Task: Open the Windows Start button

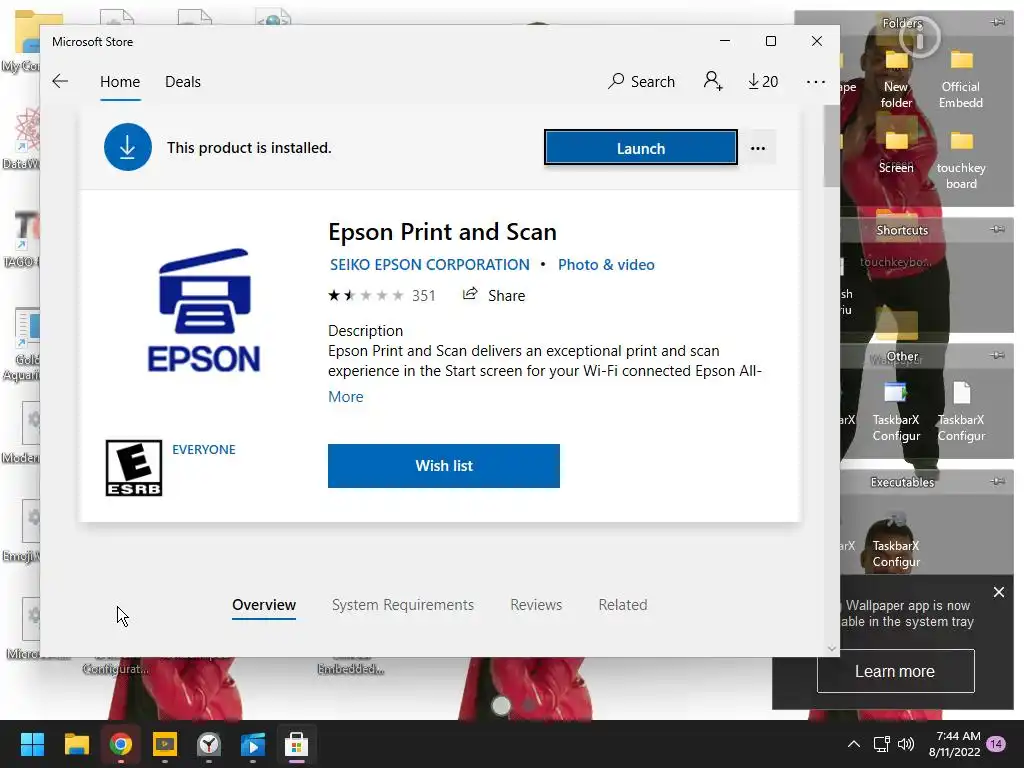Action: tap(32, 744)
